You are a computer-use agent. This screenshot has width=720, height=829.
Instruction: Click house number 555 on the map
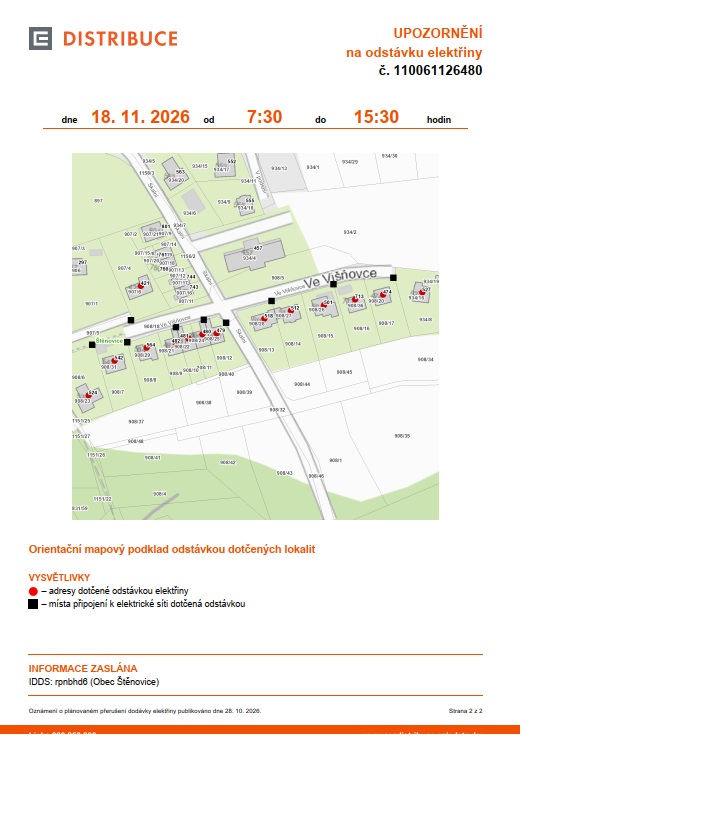click(x=250, y=200)
